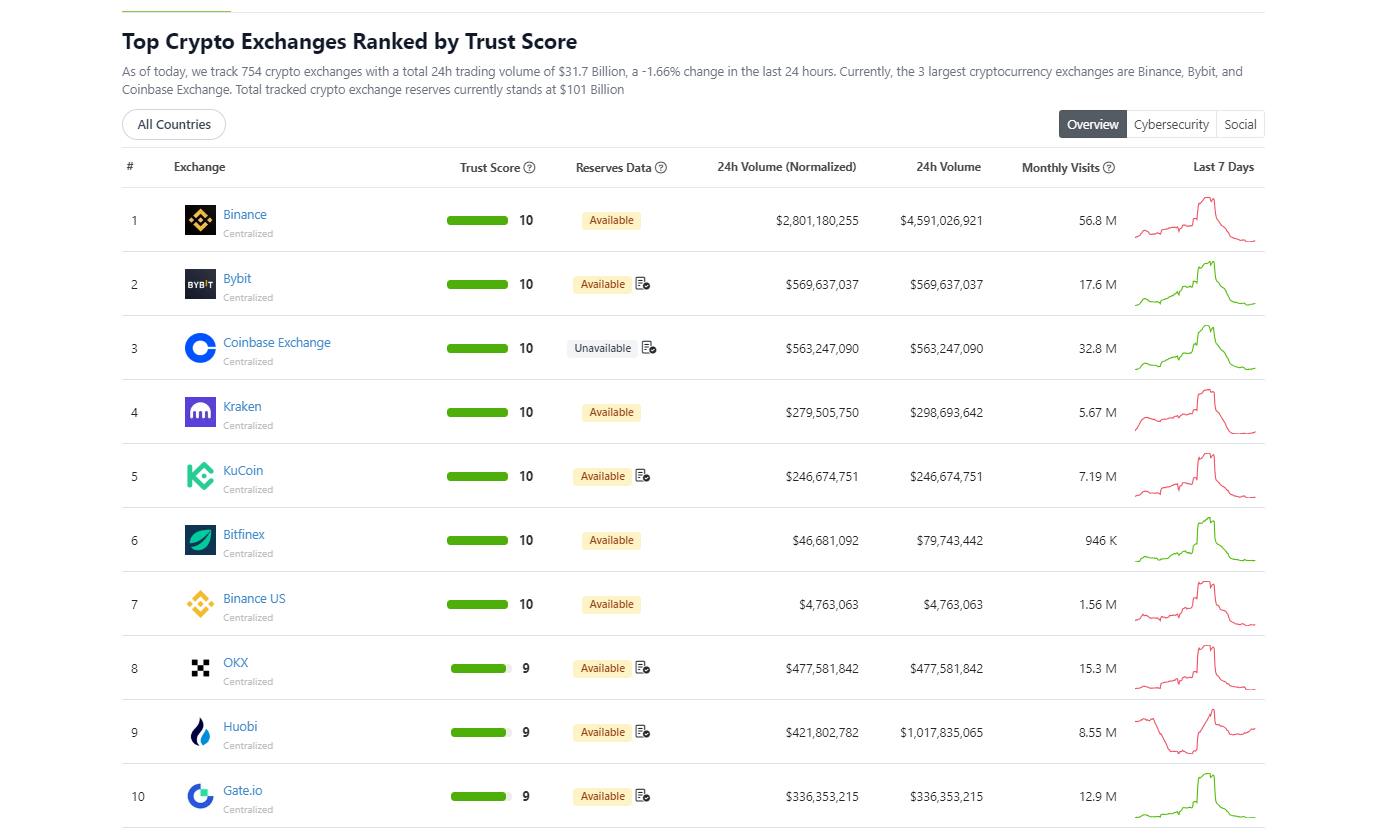Sort table by Trust Score header
The height and width of the screenshot is (834, 1398).
[x=490, y=168]
